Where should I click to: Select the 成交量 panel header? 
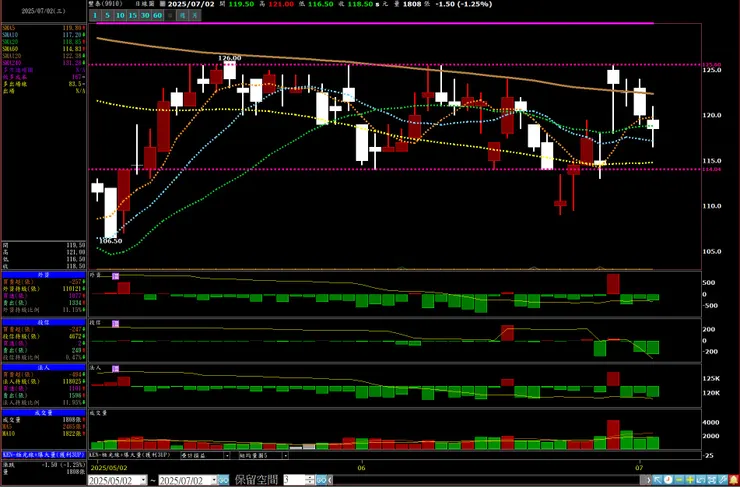(x=44, y=413)
